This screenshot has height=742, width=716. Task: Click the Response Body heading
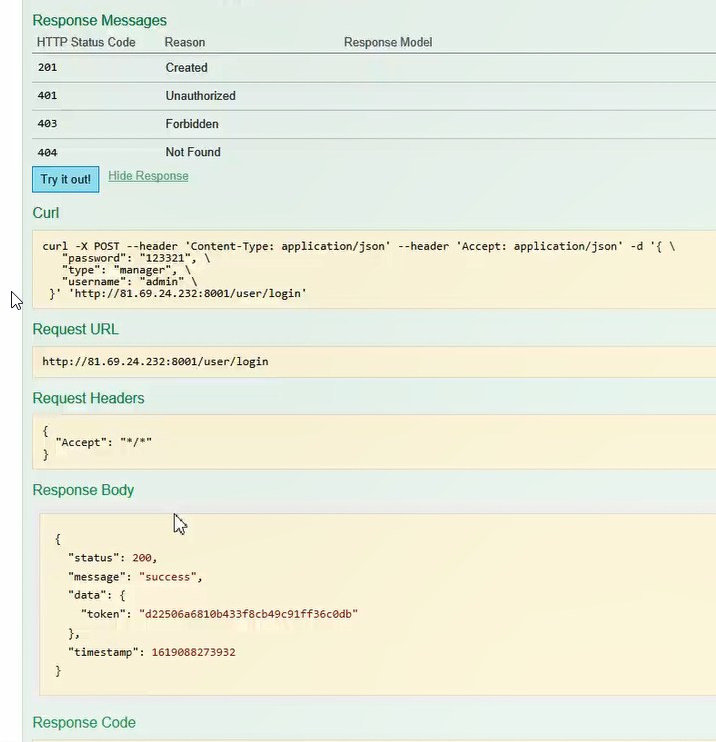click(83, 490)
